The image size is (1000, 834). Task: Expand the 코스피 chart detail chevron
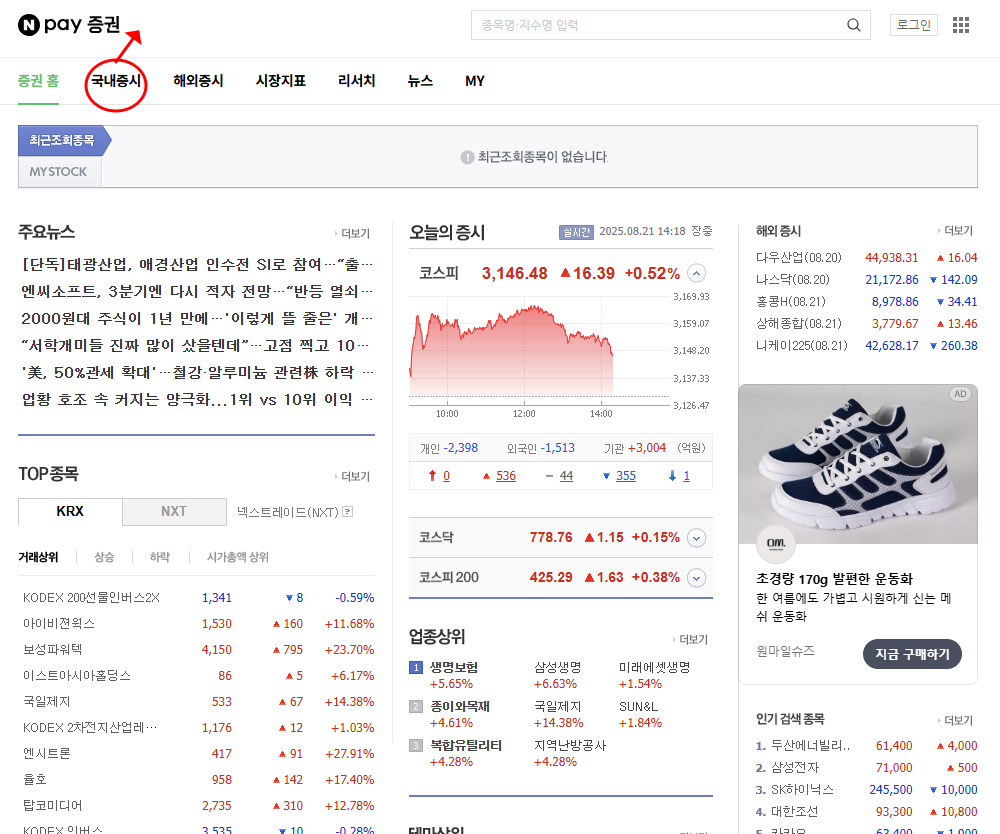(x=696, y=272)
